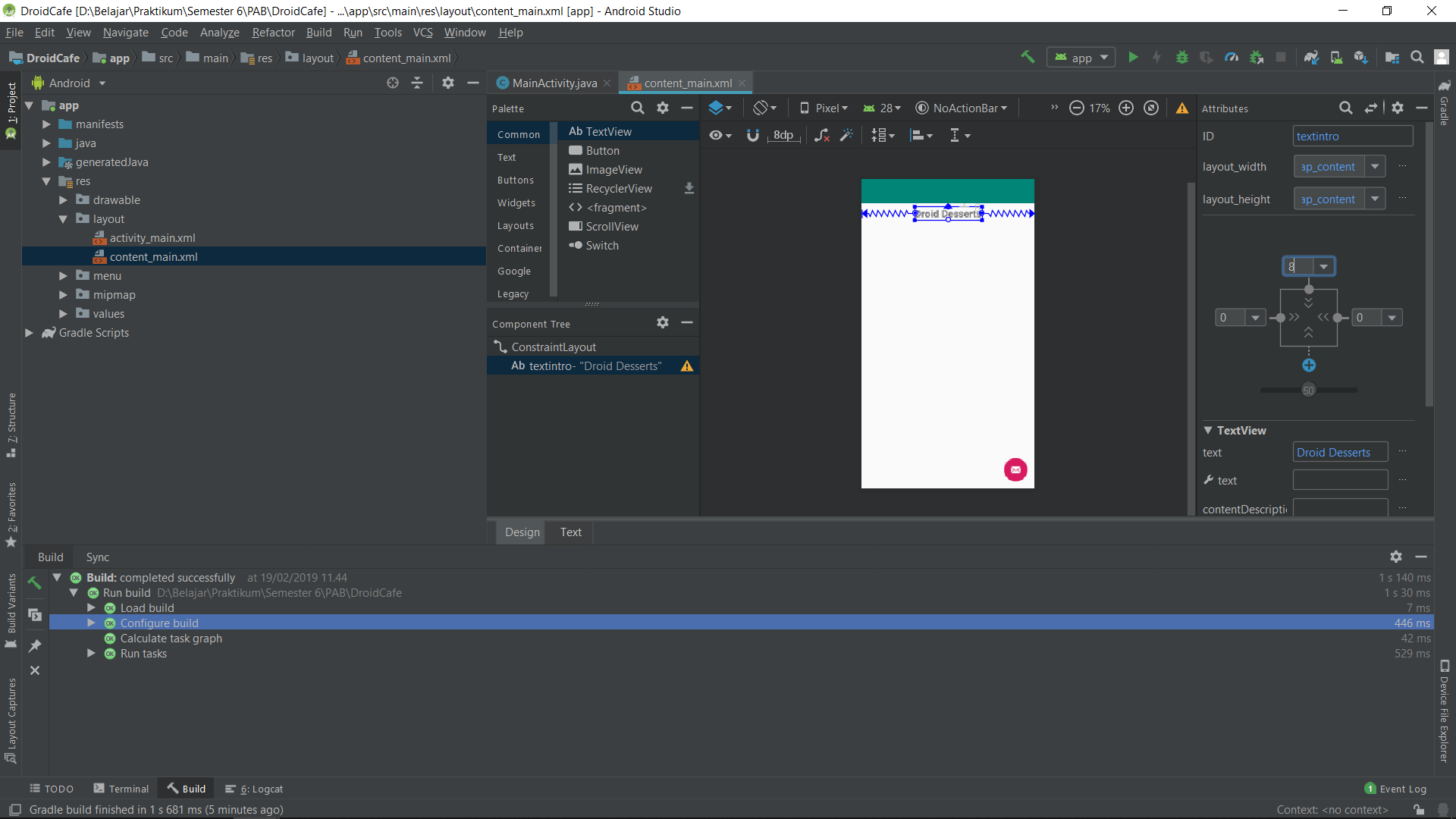Run the app with green play button
The width and height of the screenshot is (1456, 819).
[x=1133, y=58]
